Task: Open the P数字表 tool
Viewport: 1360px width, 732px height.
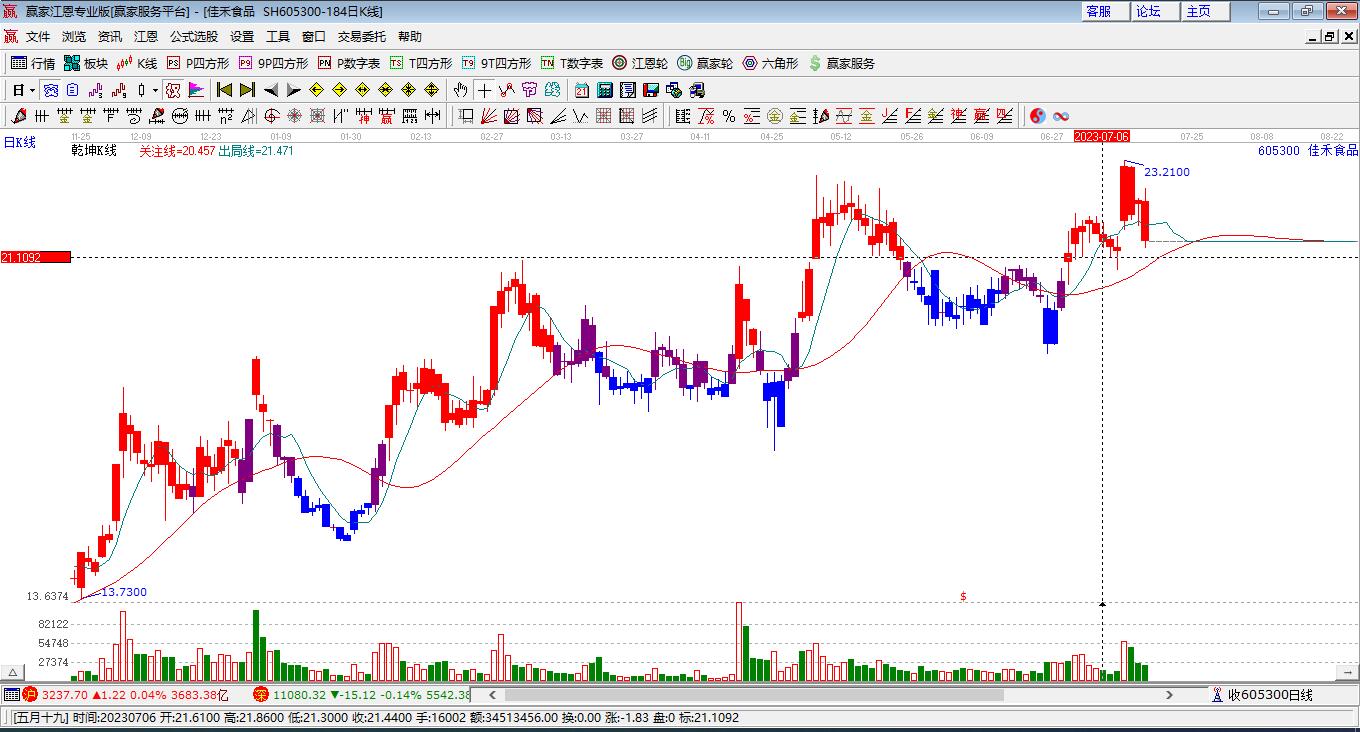Action: (x=349, y=63)
